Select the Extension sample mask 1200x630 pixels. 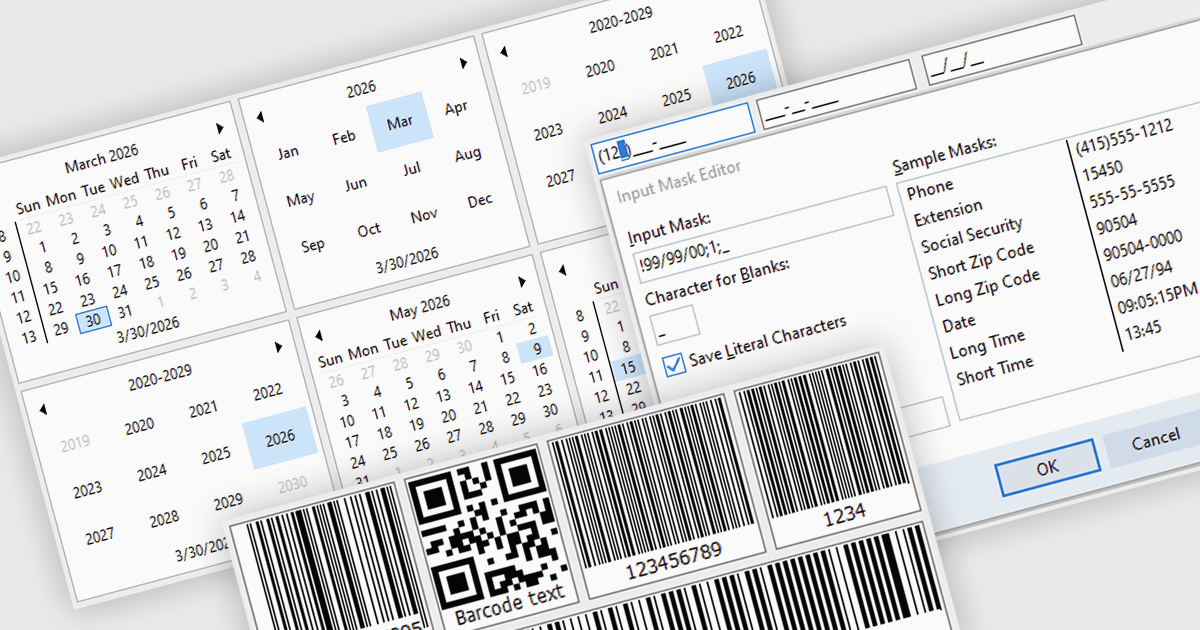949,213
